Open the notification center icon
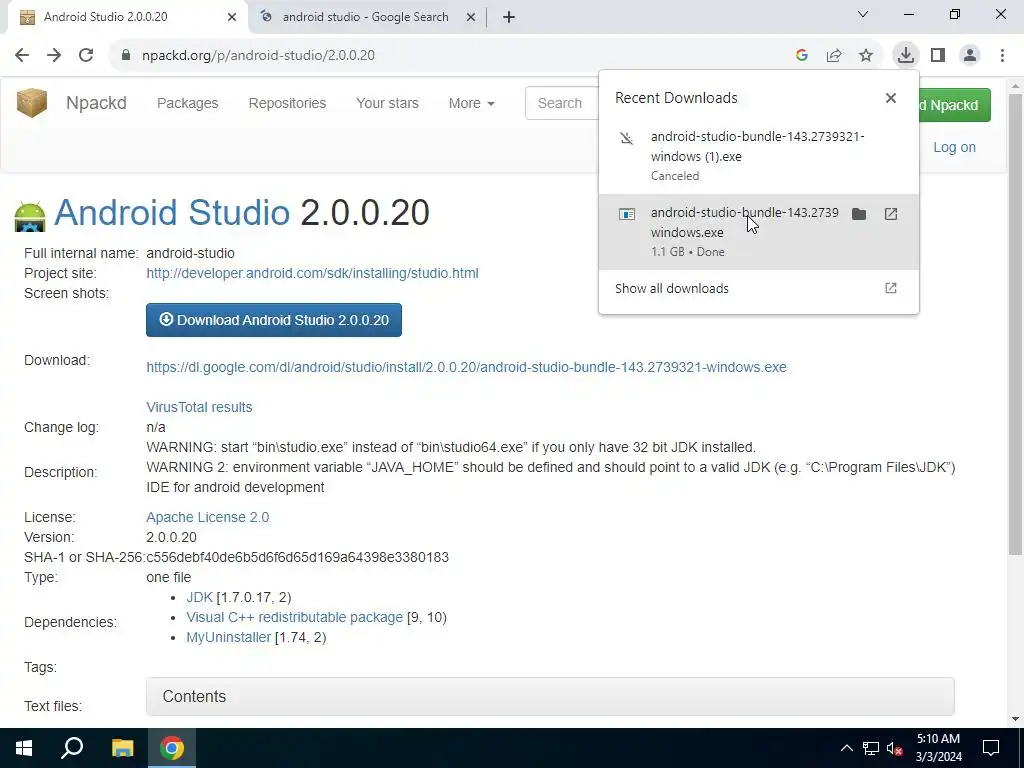This screenshot has height=768, width=1024. 991,748
